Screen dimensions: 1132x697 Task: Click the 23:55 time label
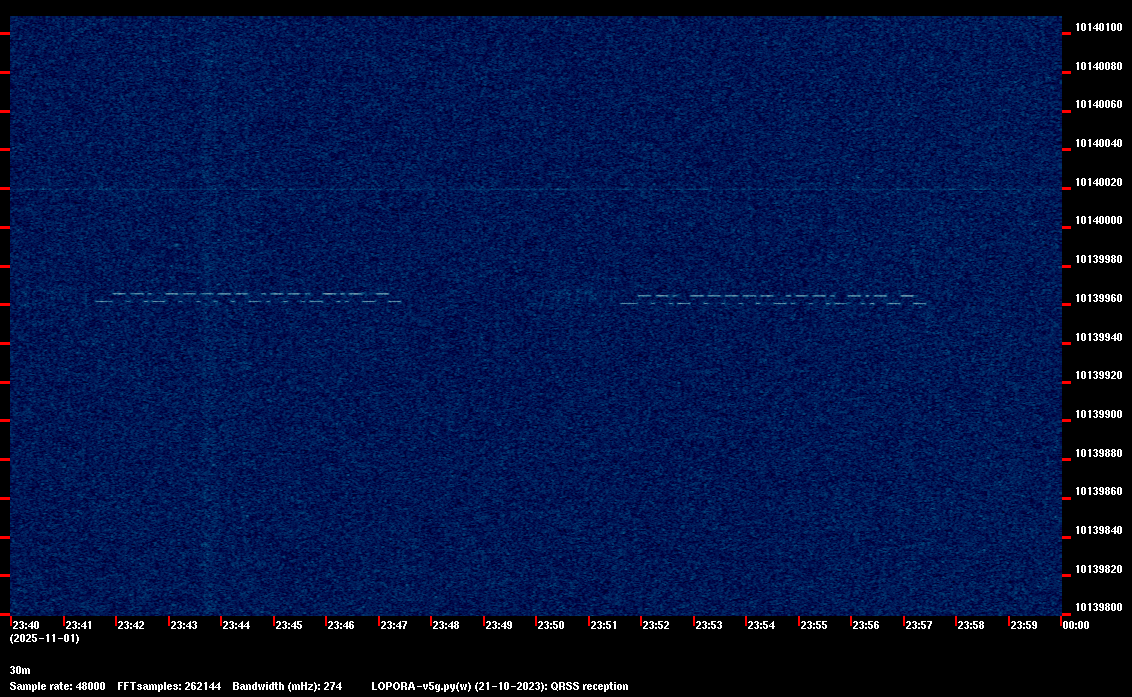pyautogui.click(x=814, y=625)
